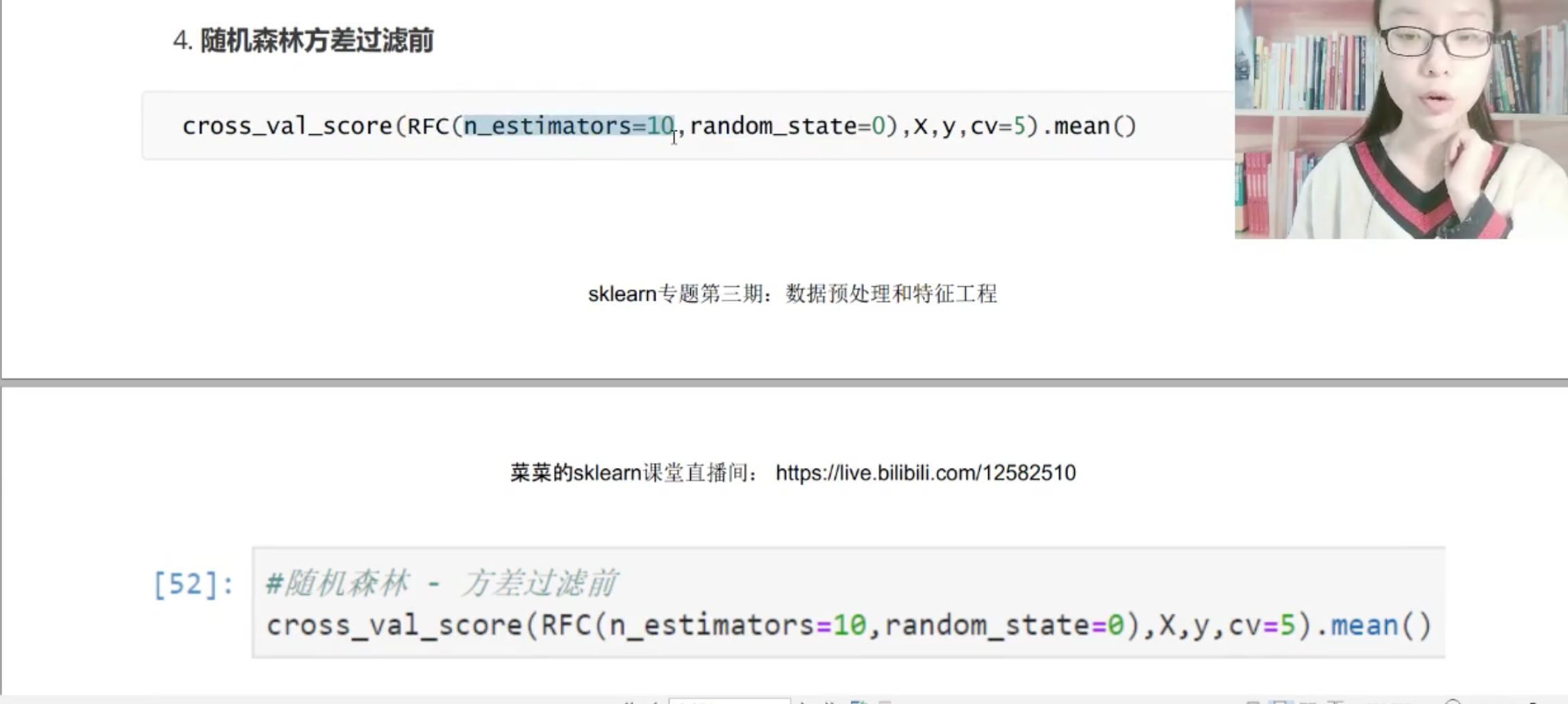This screenshot has height=704, width=1568.
Task: Click .mean() in the slide code block
Action: point(1089,126)
